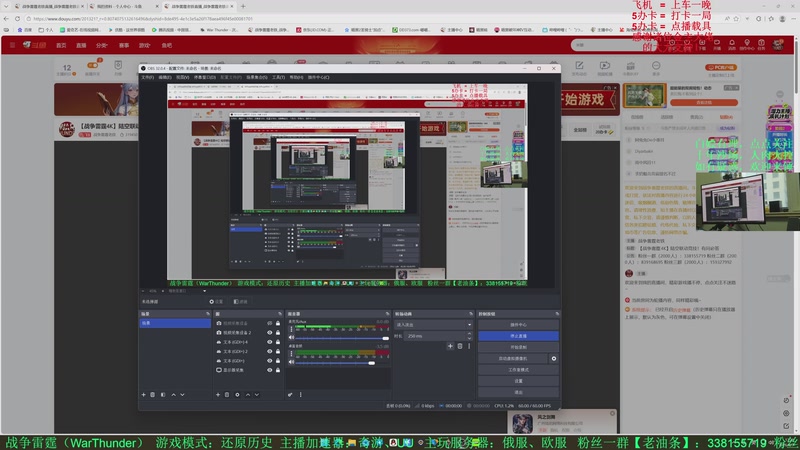
Task: Enable 工作室模式 in OBS controls
Action: click(x=518, y=370)
